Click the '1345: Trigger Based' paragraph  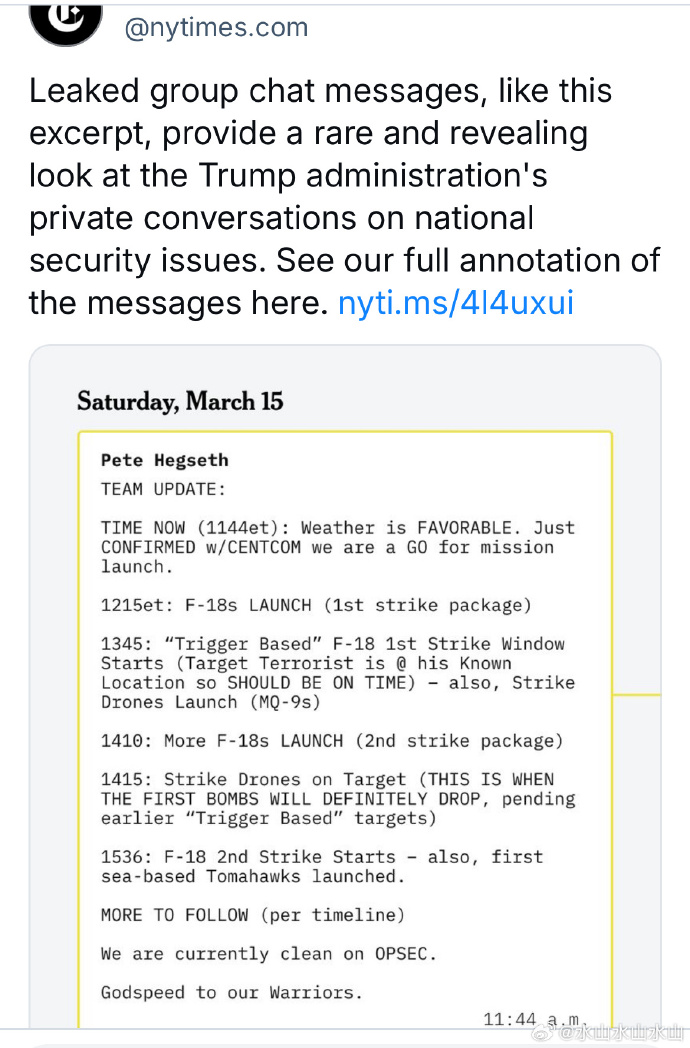pyautogui.click(x=338, y=673)
